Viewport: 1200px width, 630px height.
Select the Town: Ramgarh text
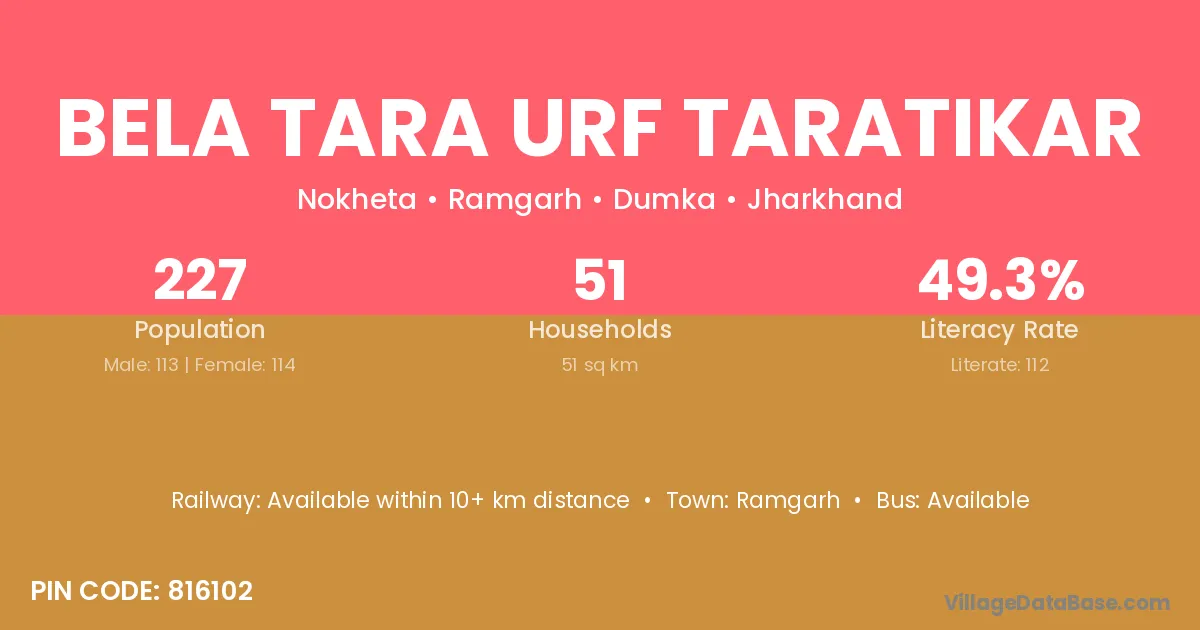click(x=753, y=500)
